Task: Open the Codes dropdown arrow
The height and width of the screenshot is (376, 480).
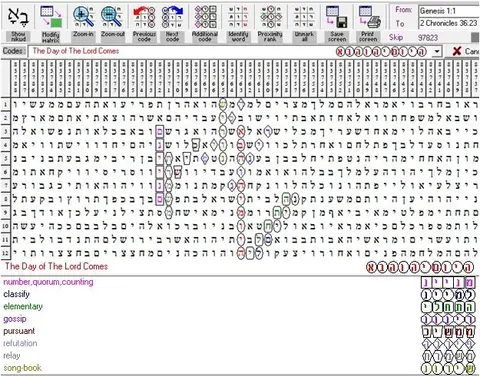Action: pyautogui.click(x=437, y=52)
